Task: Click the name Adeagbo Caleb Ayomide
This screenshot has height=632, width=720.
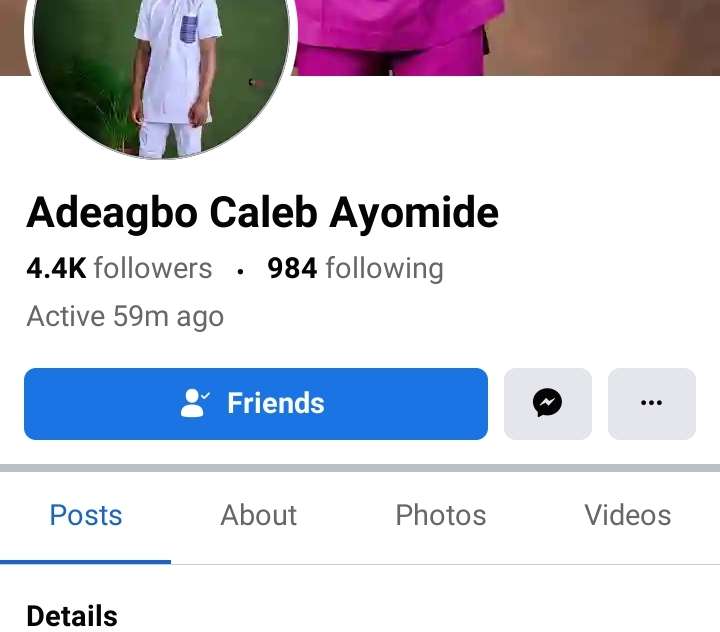Action: (x=263, y=213)
